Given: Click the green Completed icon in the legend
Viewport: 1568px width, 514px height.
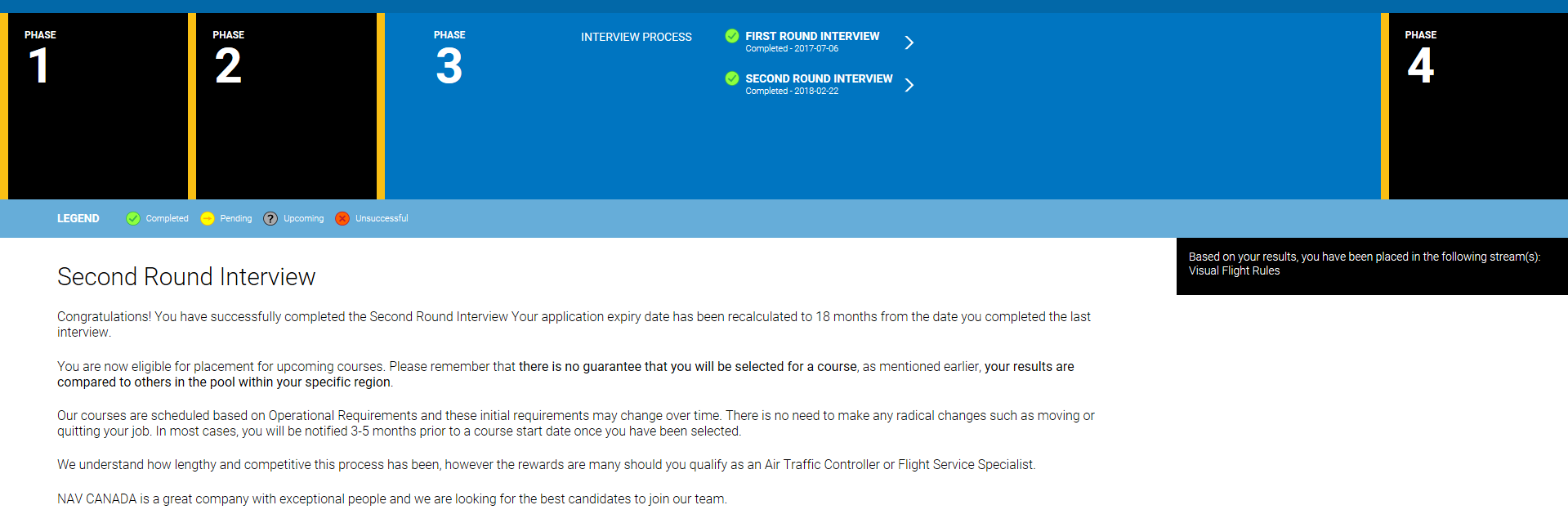Looking at the screenshot, I should pos(133,218).
